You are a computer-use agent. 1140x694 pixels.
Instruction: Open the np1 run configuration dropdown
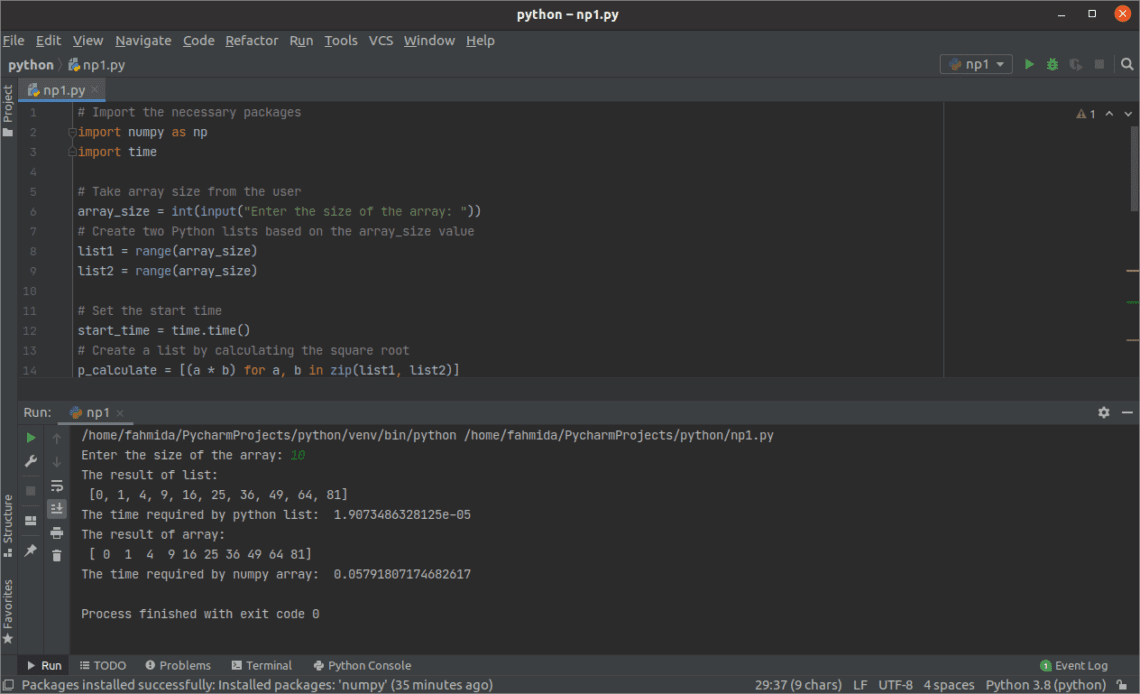(975, 63)
